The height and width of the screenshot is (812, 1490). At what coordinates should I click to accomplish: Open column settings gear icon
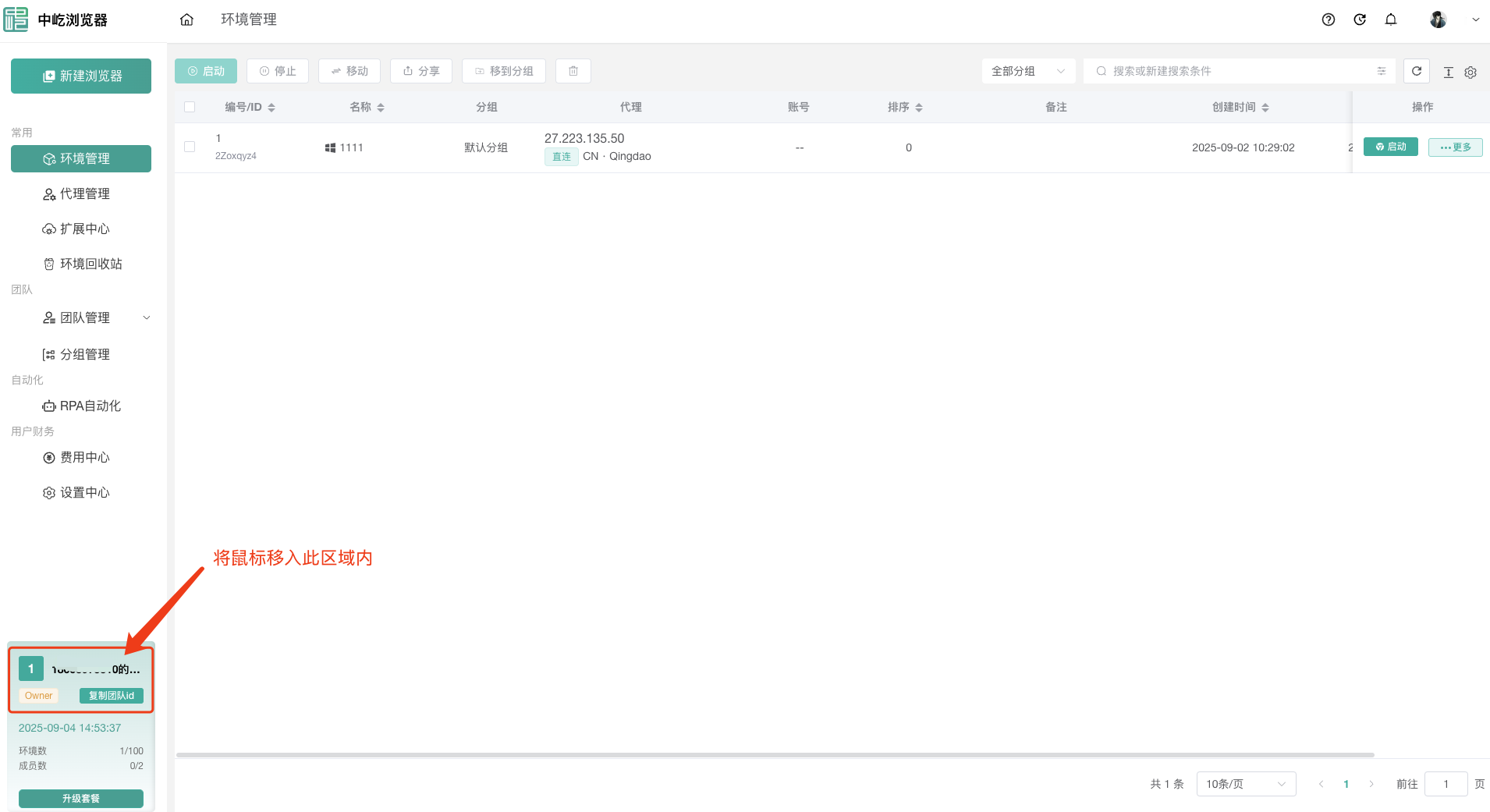[1470, 72]
